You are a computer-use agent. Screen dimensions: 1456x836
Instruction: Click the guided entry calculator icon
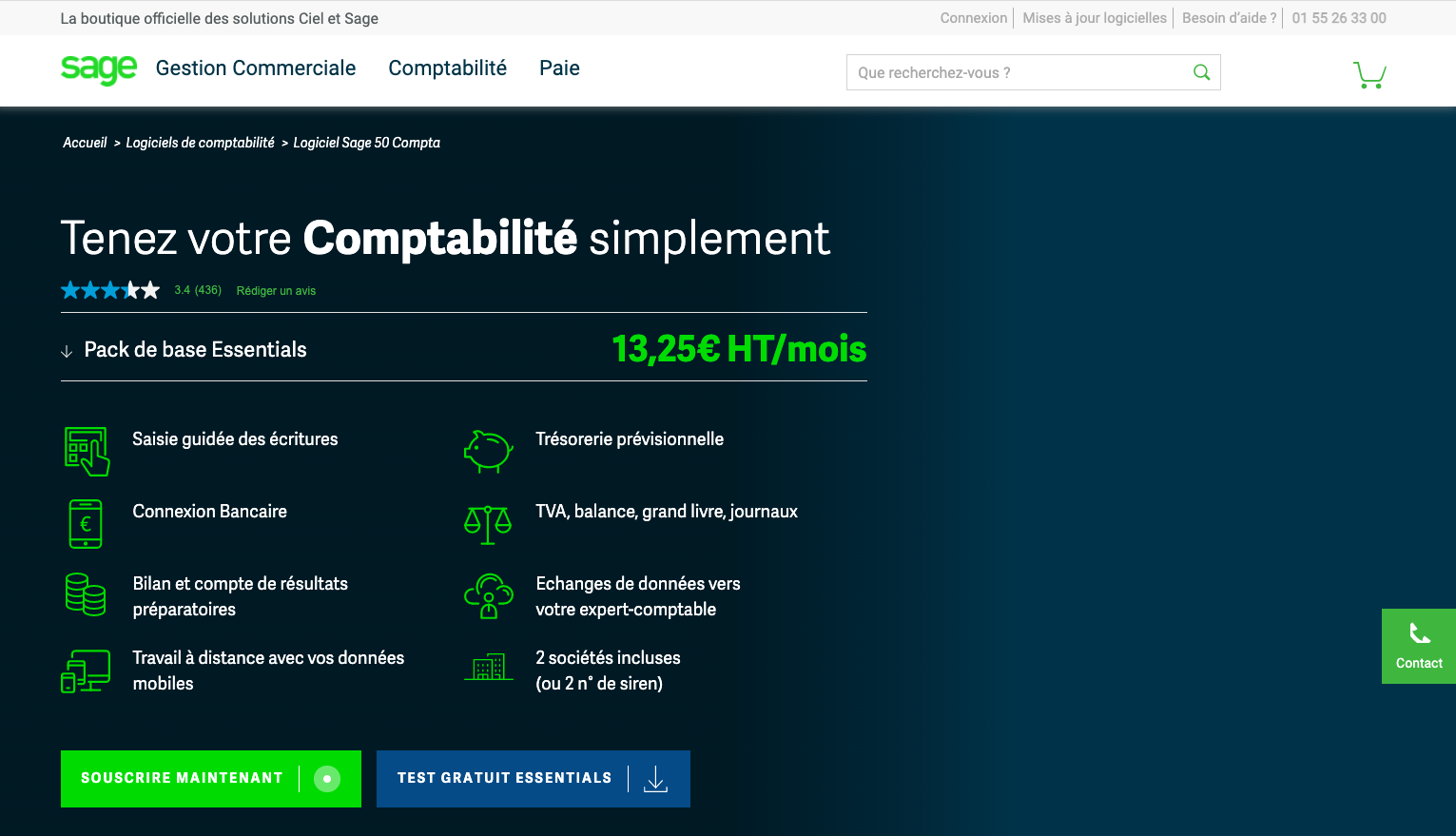coord(87,451)
